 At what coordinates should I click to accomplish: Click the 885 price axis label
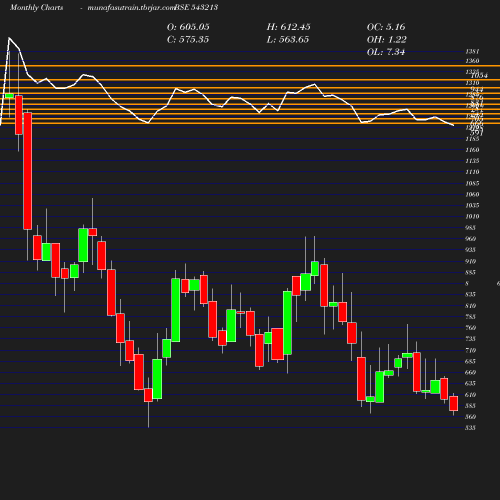pyautogui.click(x=470, y=272)
